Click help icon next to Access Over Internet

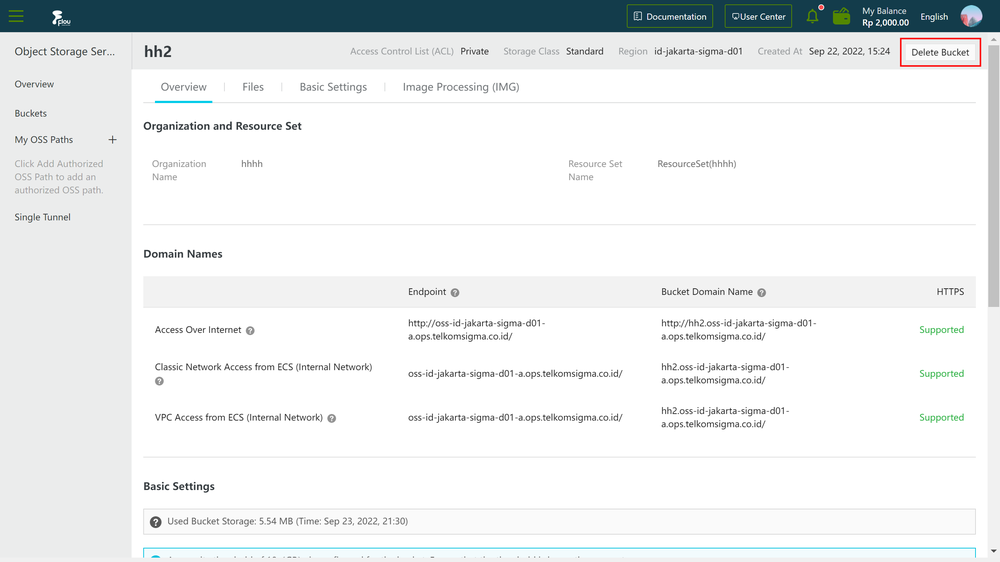[250, 330]
